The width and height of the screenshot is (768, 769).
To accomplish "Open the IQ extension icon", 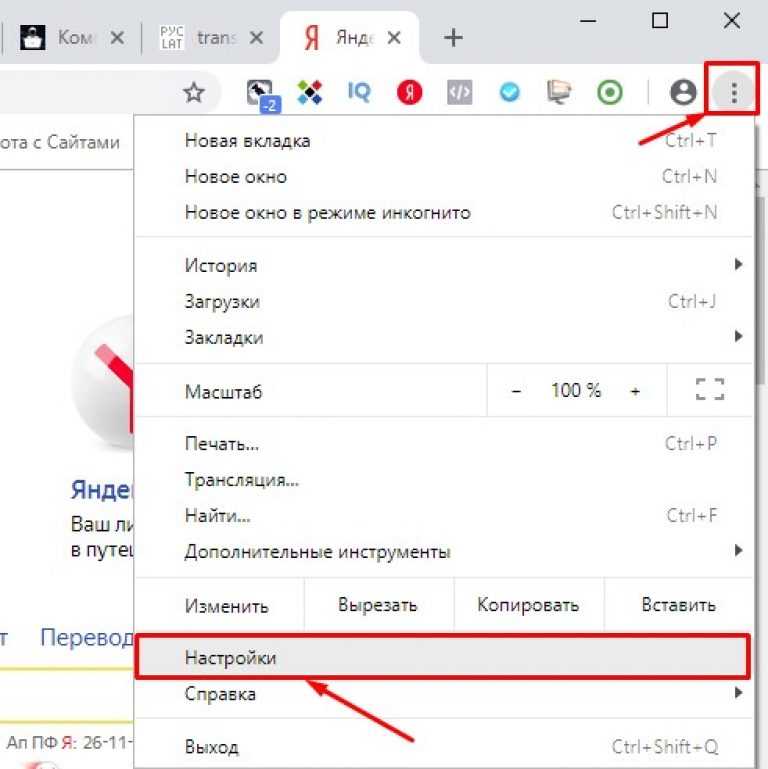I will click(359, 92).
